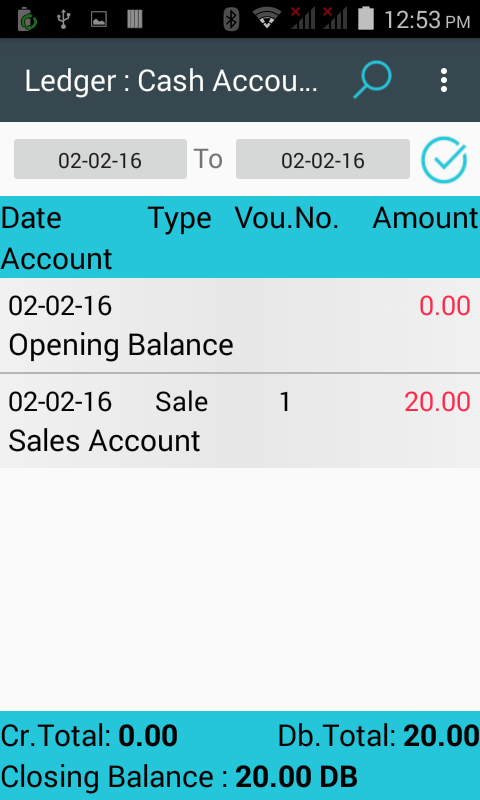Tap the USB connection status icon
This screenshot has width=480, height=800.
pyautogui.click(x=63, y=19)
